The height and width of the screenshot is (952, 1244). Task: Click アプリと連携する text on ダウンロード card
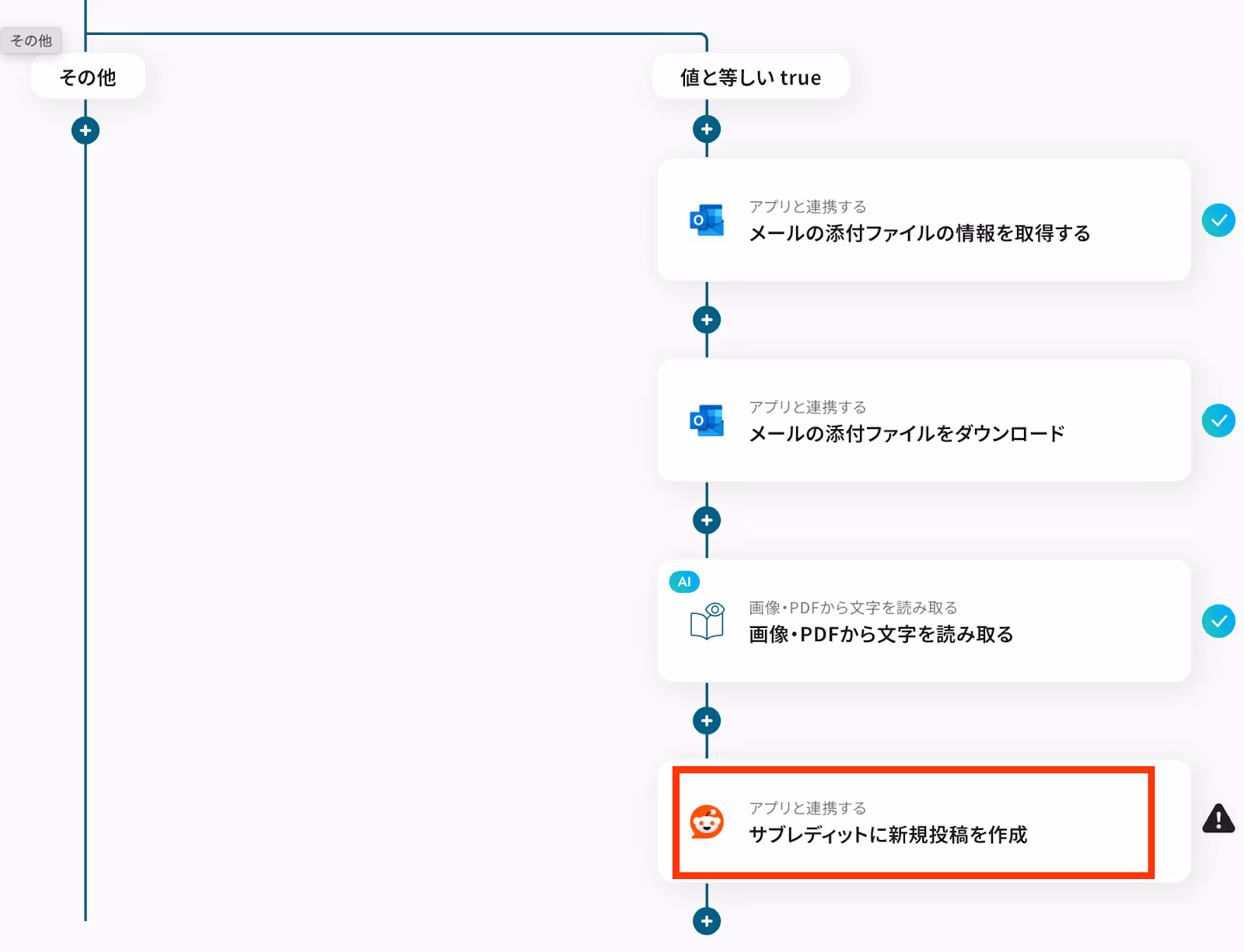pos(807,407)
